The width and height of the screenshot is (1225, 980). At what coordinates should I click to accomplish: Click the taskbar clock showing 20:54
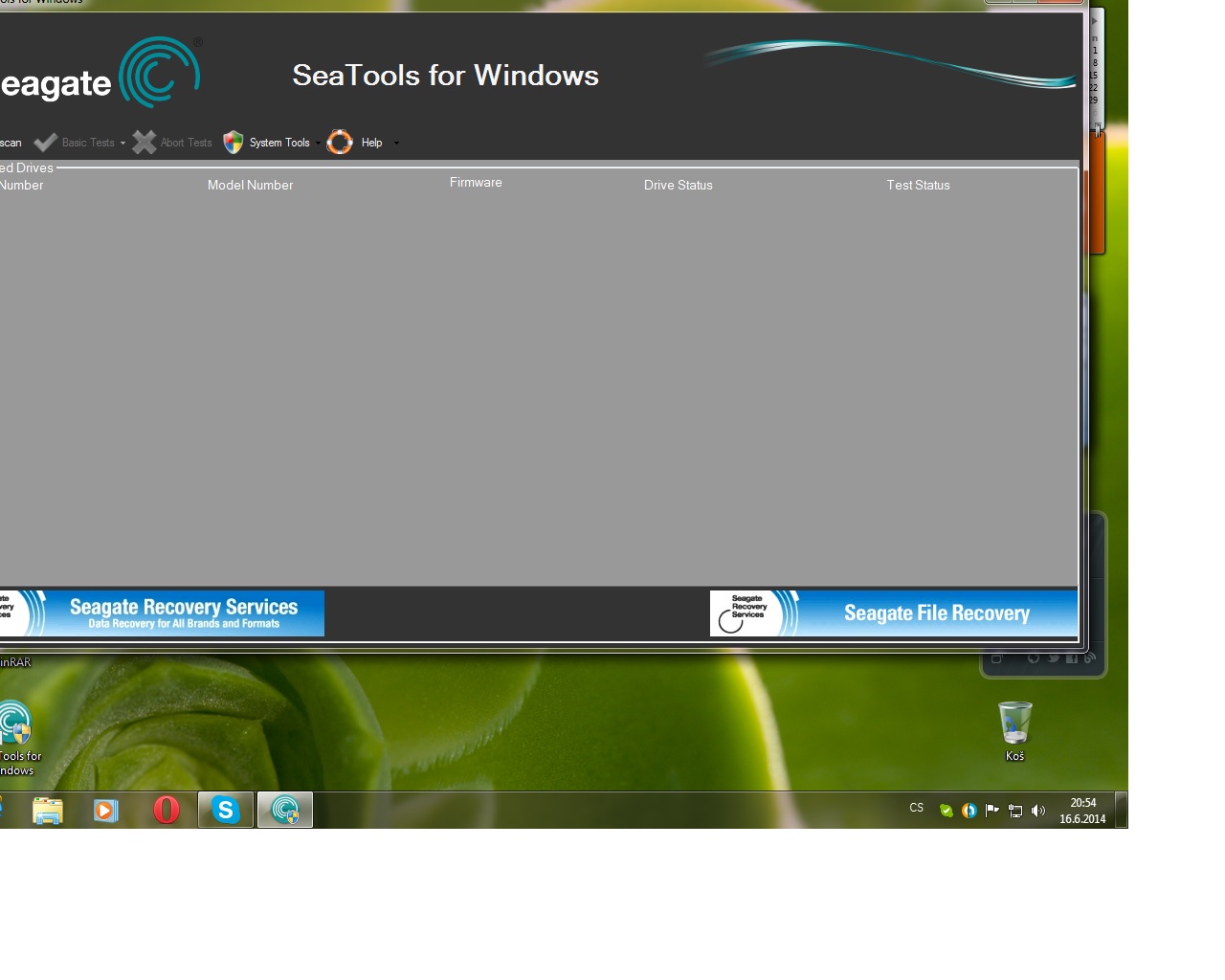(x=1082, y=811)
